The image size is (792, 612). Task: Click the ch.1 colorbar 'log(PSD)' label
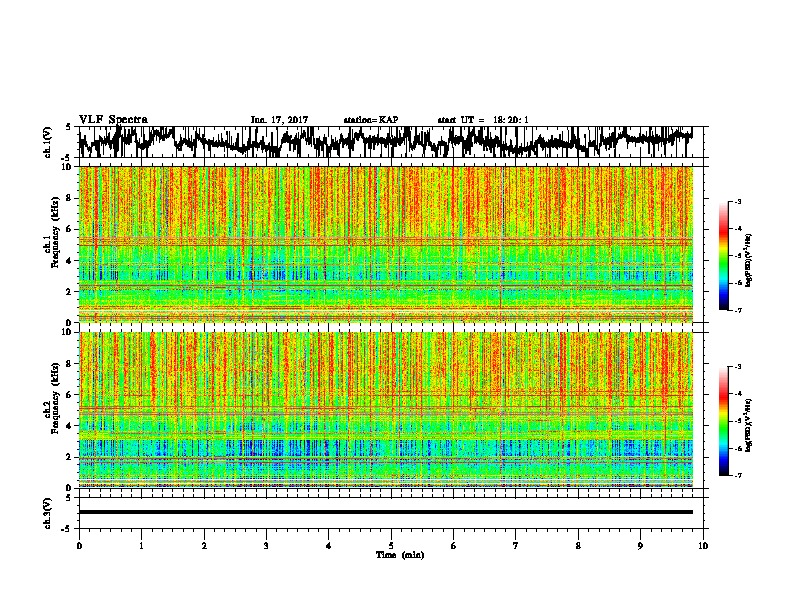tap(749, 260)
